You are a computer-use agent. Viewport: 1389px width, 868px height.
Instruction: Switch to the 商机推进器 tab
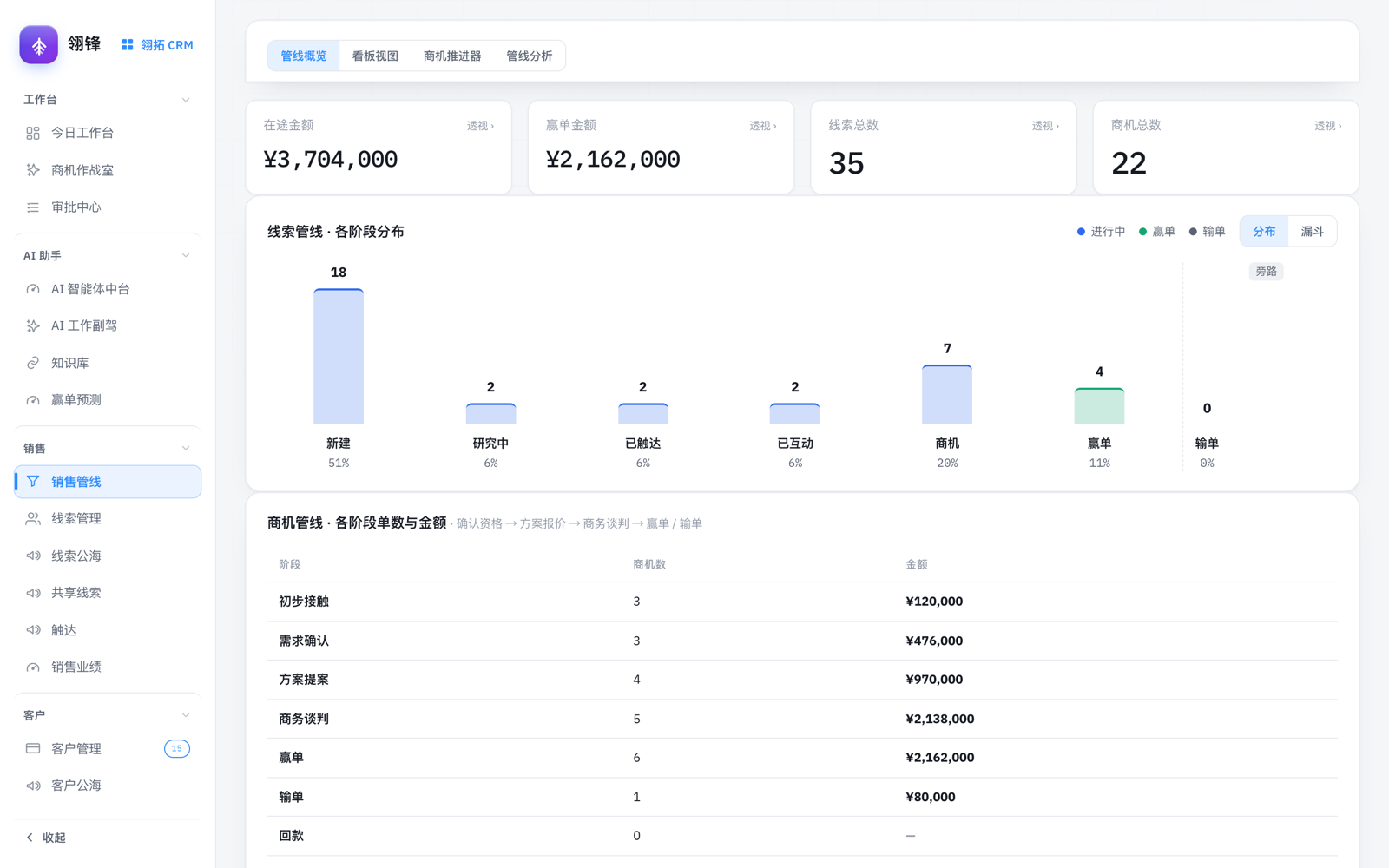[x=452, y=56]
